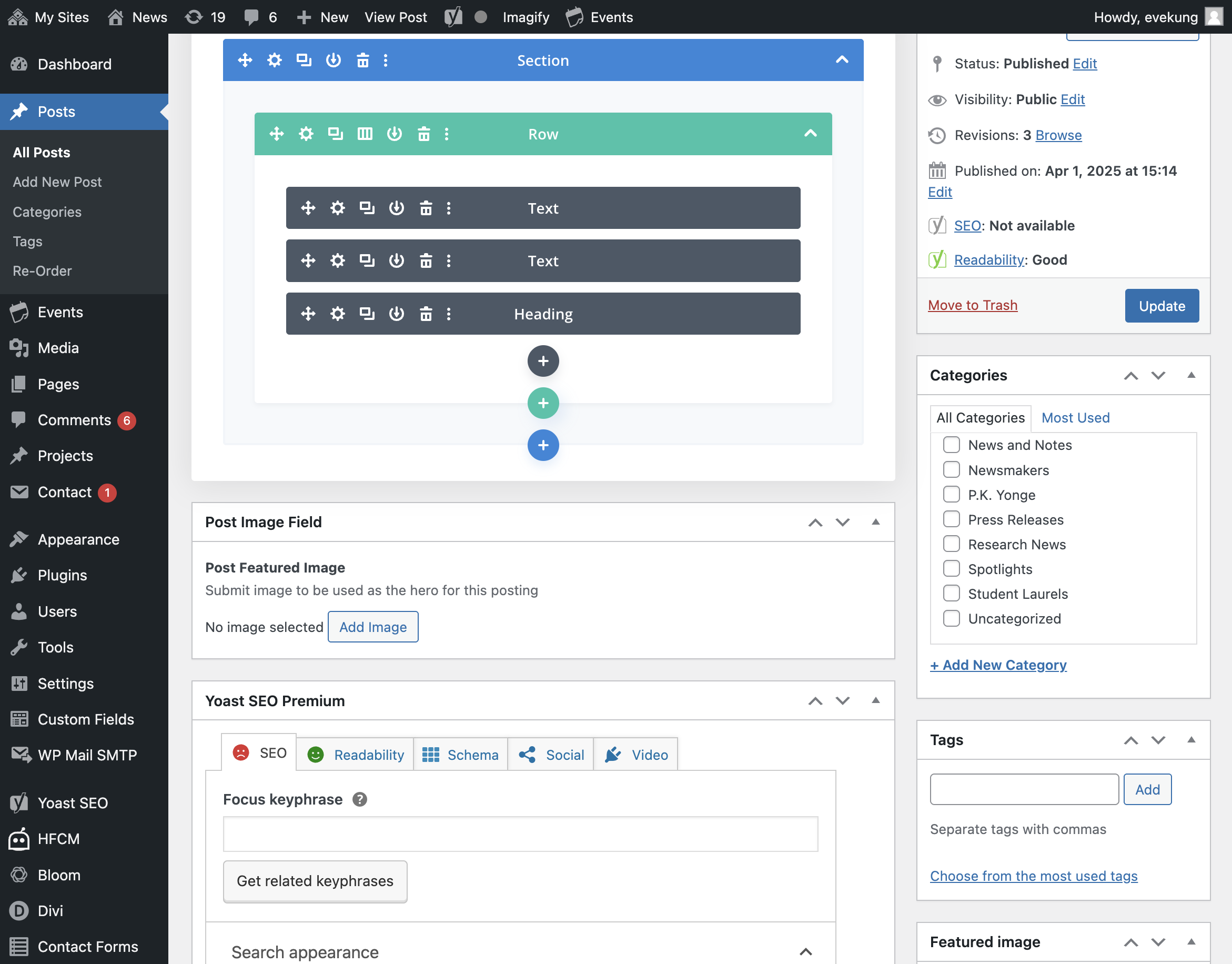
Task: Click the Focus keyphrase input field
Action: click(x=520, y=834)
